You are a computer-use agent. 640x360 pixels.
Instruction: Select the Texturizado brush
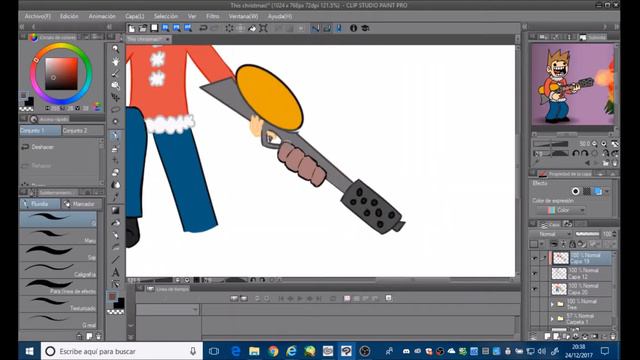coord(58,304)
